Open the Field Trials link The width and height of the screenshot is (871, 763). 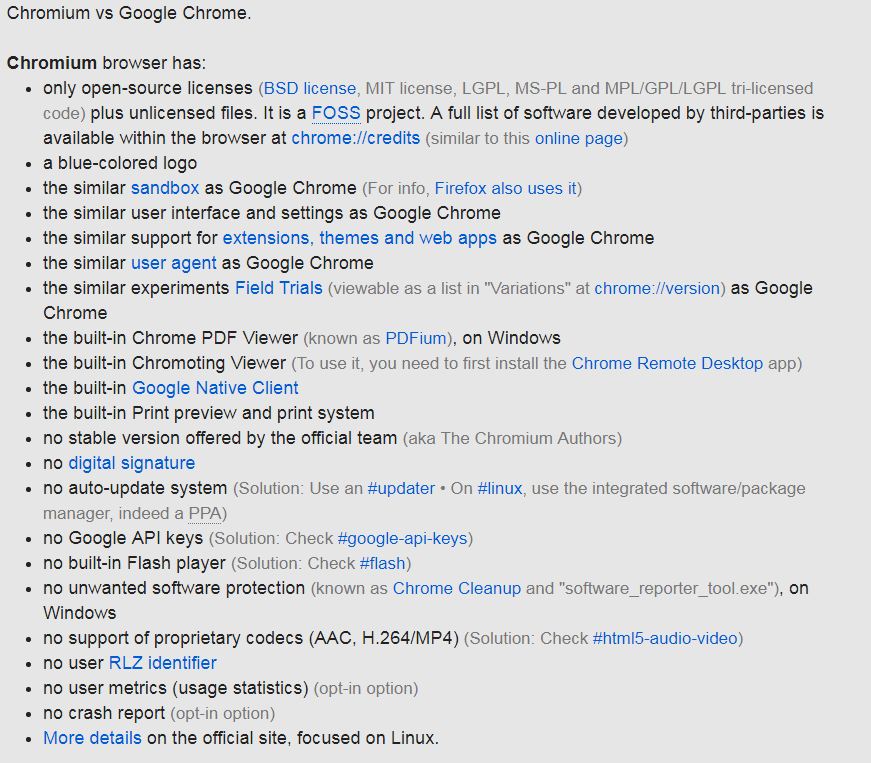[x=278, y=288]
